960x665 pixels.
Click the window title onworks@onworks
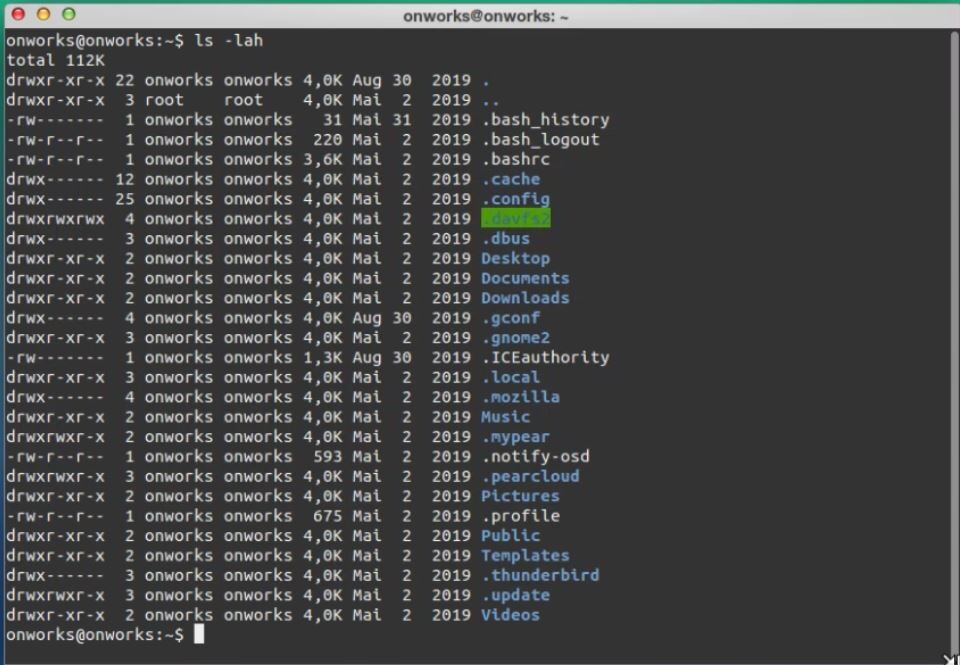[486, 16]
